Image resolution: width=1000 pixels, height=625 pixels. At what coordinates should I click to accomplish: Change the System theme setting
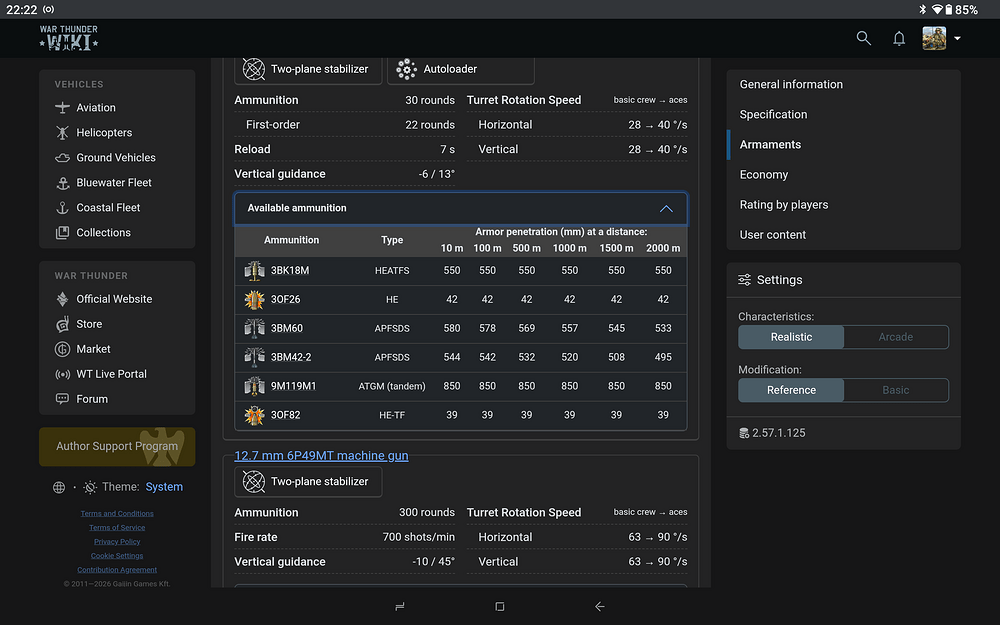point(164,487)
